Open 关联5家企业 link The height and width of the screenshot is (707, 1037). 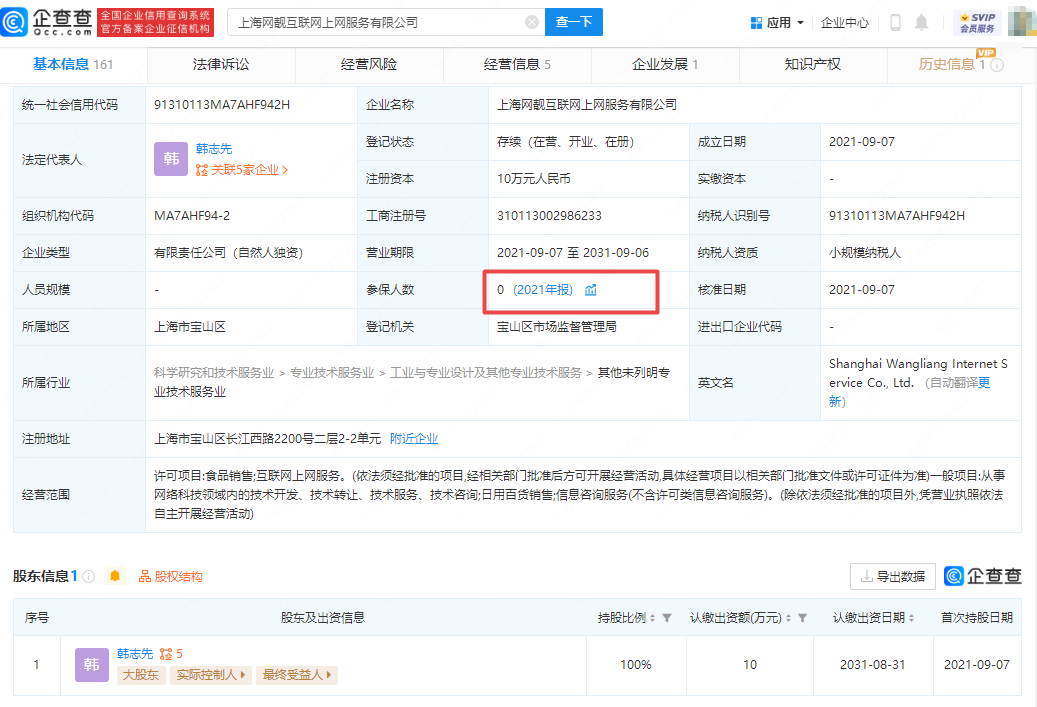click(x=242, y=170)
